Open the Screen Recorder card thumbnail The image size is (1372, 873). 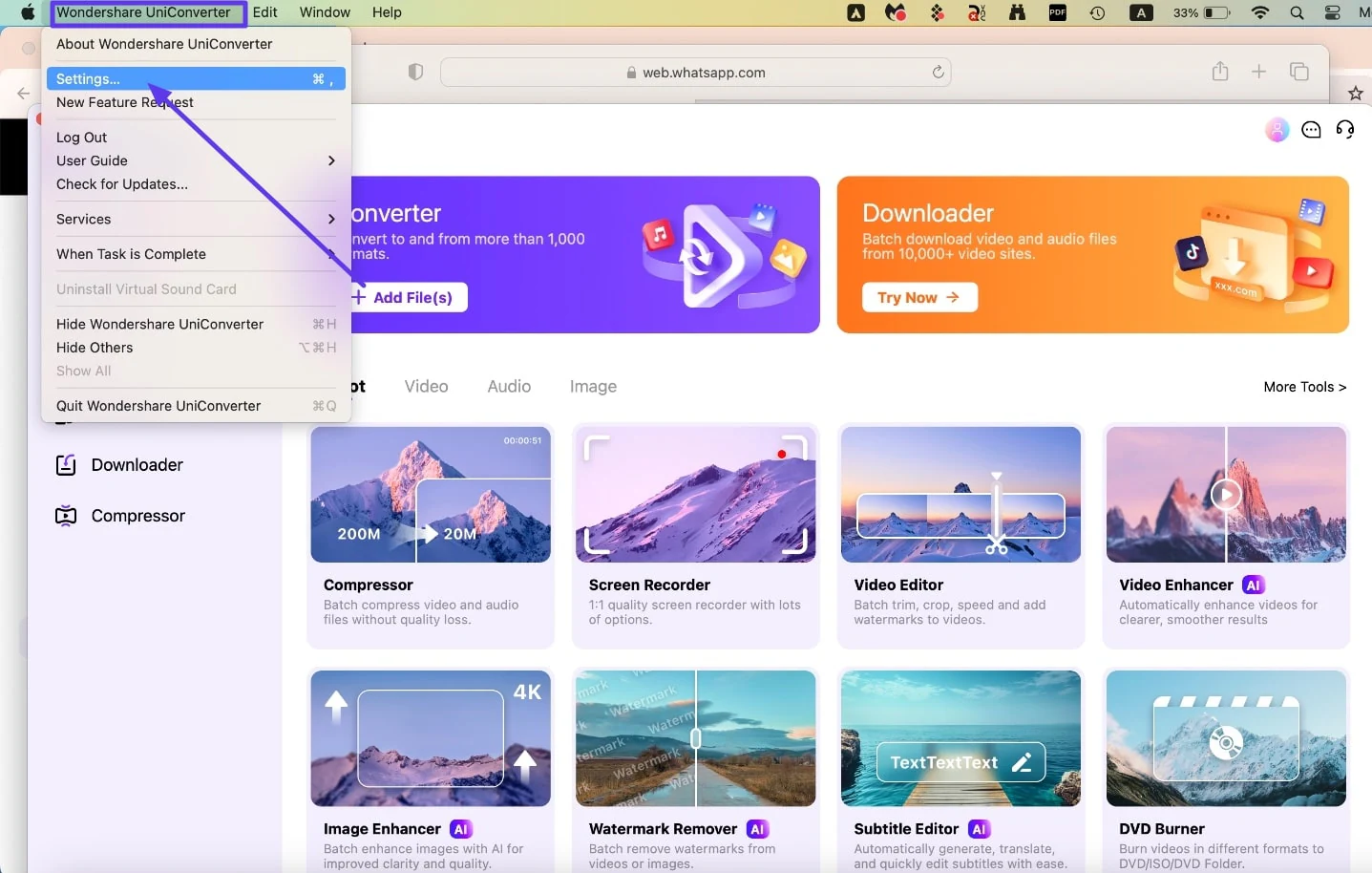pyautogui.click(x=696, y=495)
